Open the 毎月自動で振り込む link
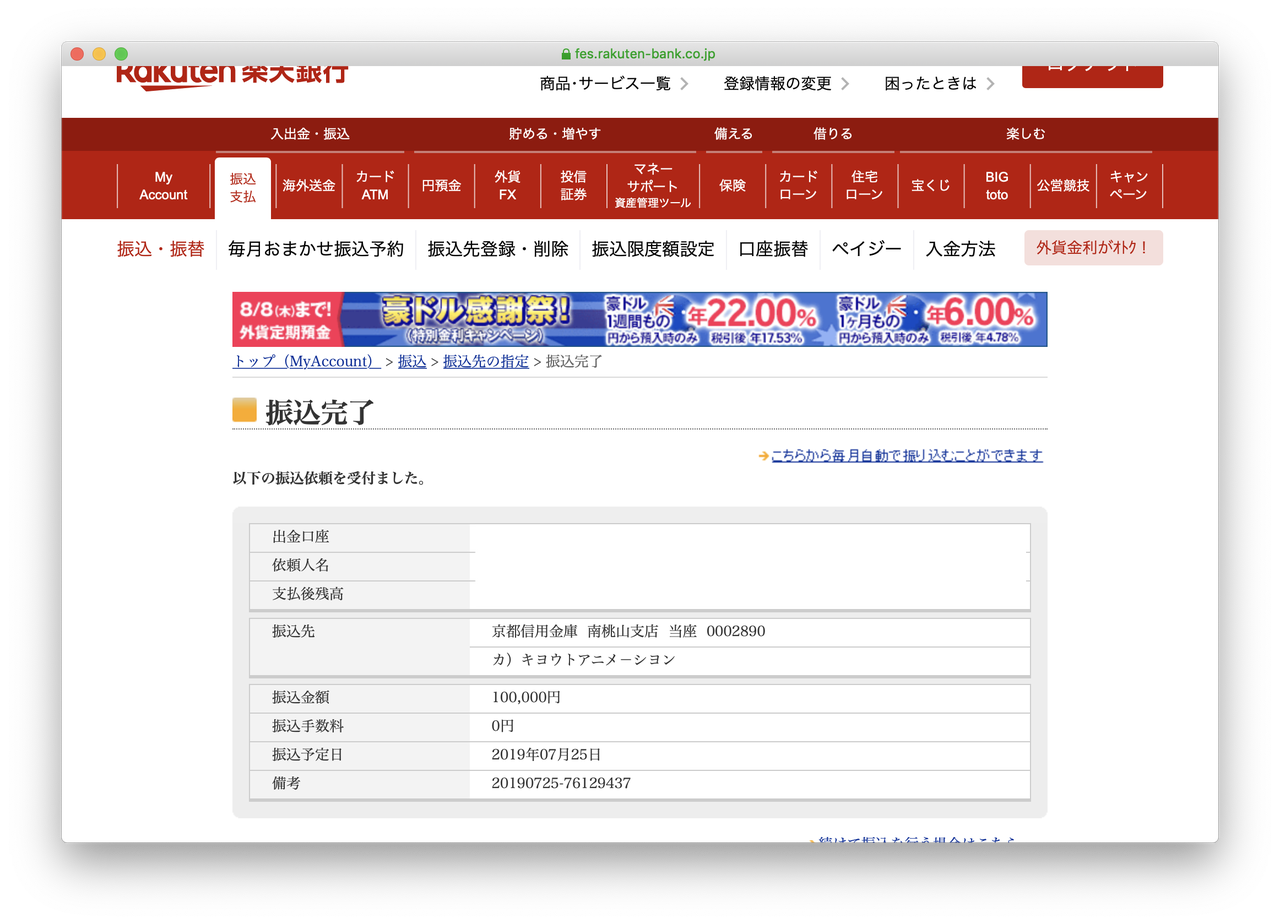The width and height of the screenshot is (1280, 924). (x=907, y=456)
